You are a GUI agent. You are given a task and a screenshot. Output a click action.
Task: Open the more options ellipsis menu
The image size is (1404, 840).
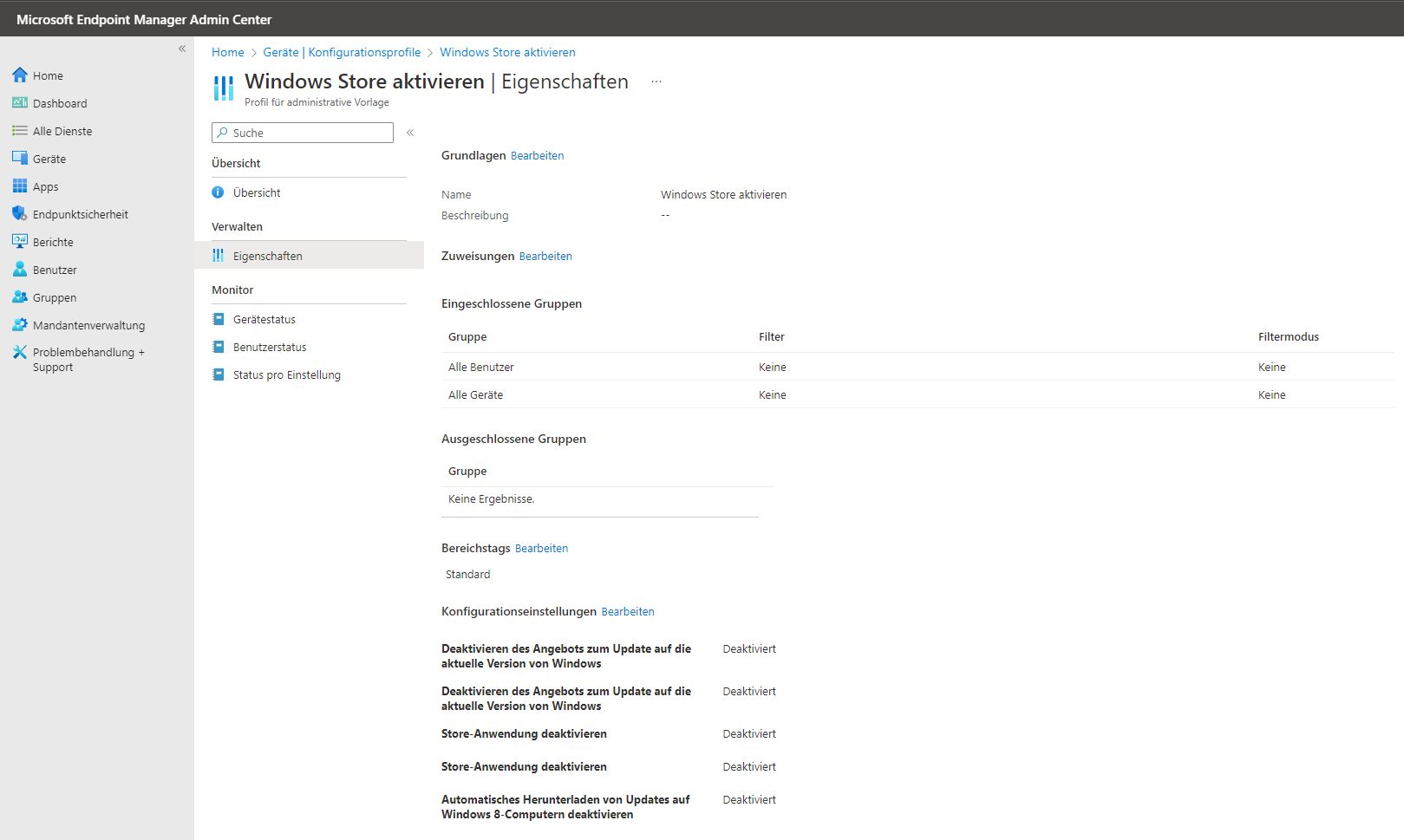tap(656, 81)
